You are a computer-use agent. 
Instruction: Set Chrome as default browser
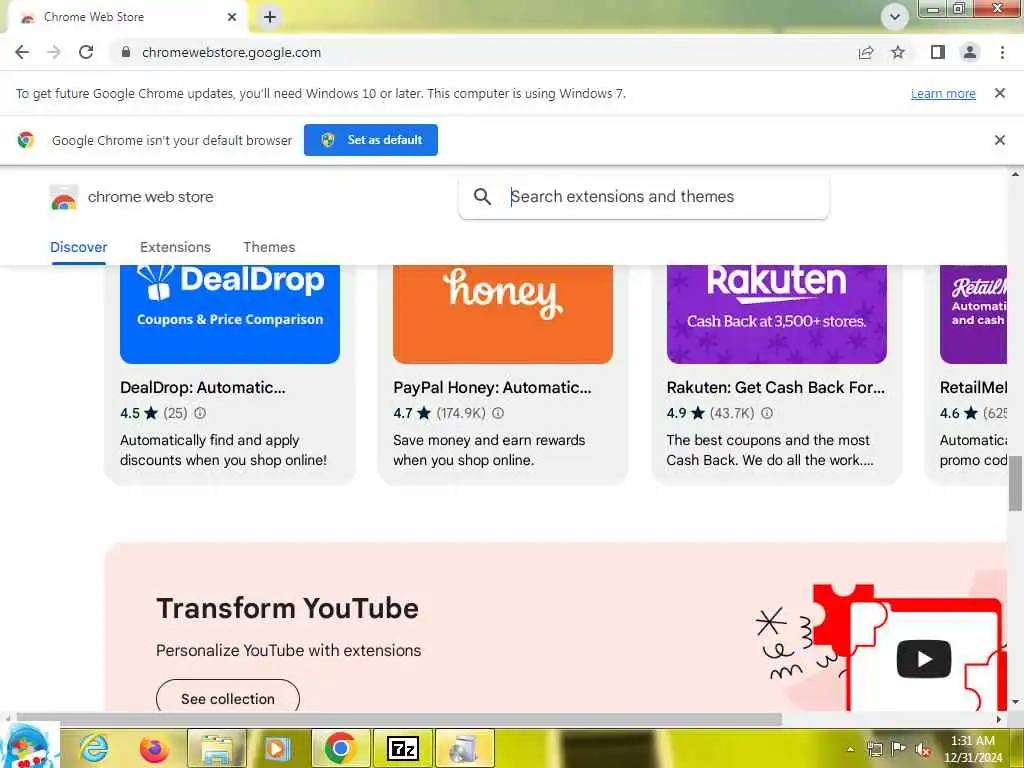371,140
